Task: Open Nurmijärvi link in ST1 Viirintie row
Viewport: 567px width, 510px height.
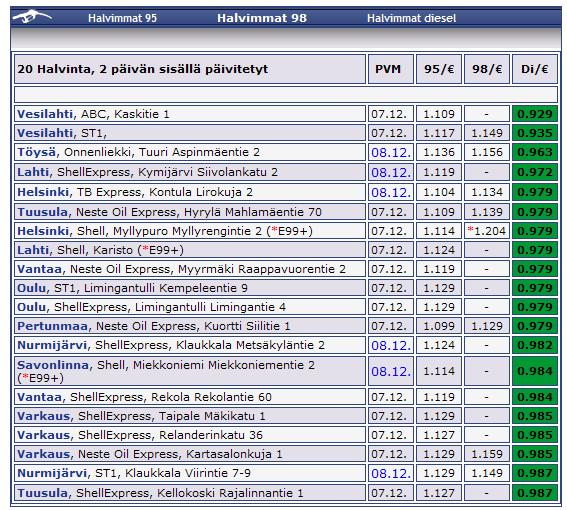Action: pos(52,473)
